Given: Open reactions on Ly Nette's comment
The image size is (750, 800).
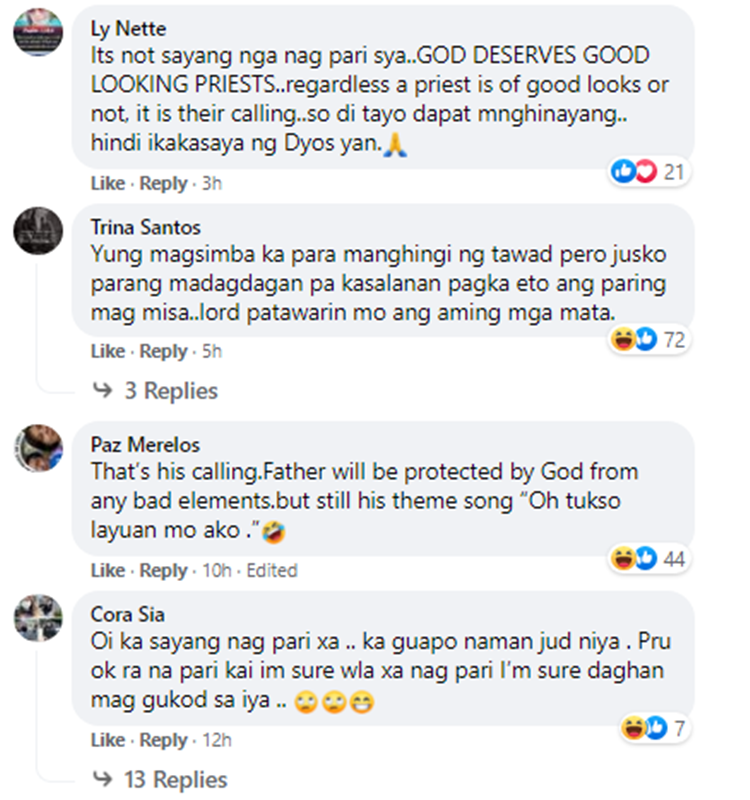Looking at the screenshot, I should (649, 172).
